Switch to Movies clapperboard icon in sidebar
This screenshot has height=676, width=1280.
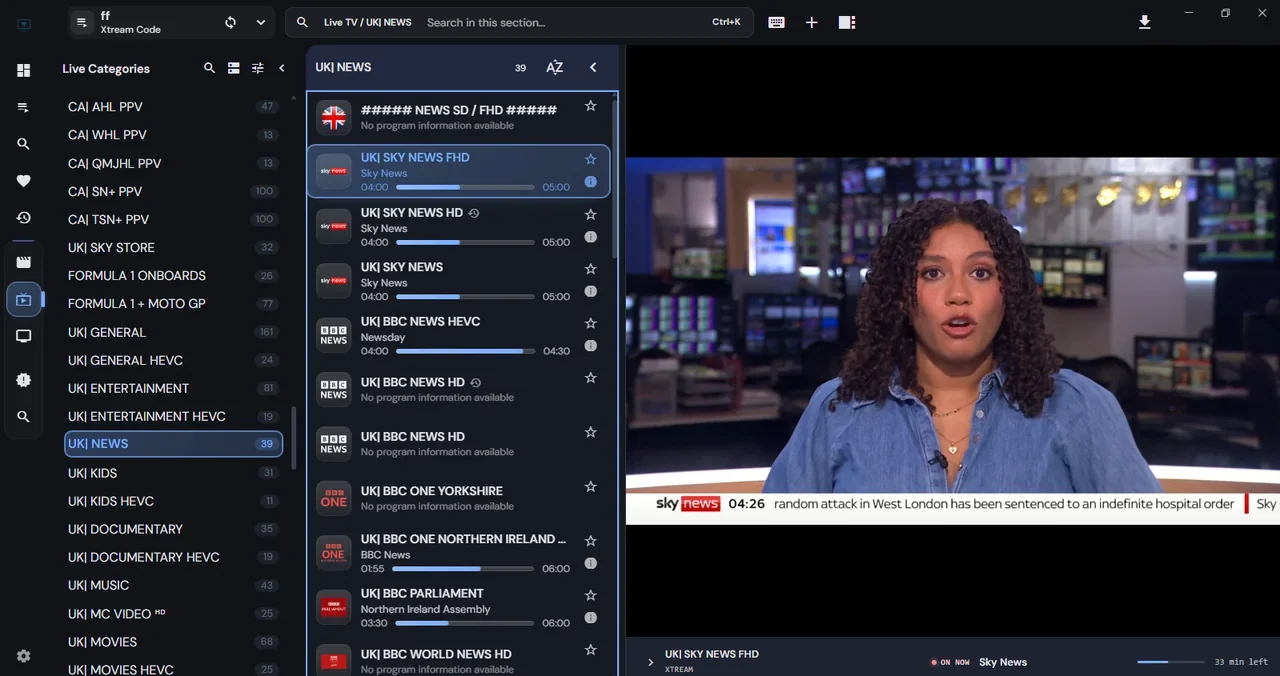pyautogui.click(x=23, y=262)
